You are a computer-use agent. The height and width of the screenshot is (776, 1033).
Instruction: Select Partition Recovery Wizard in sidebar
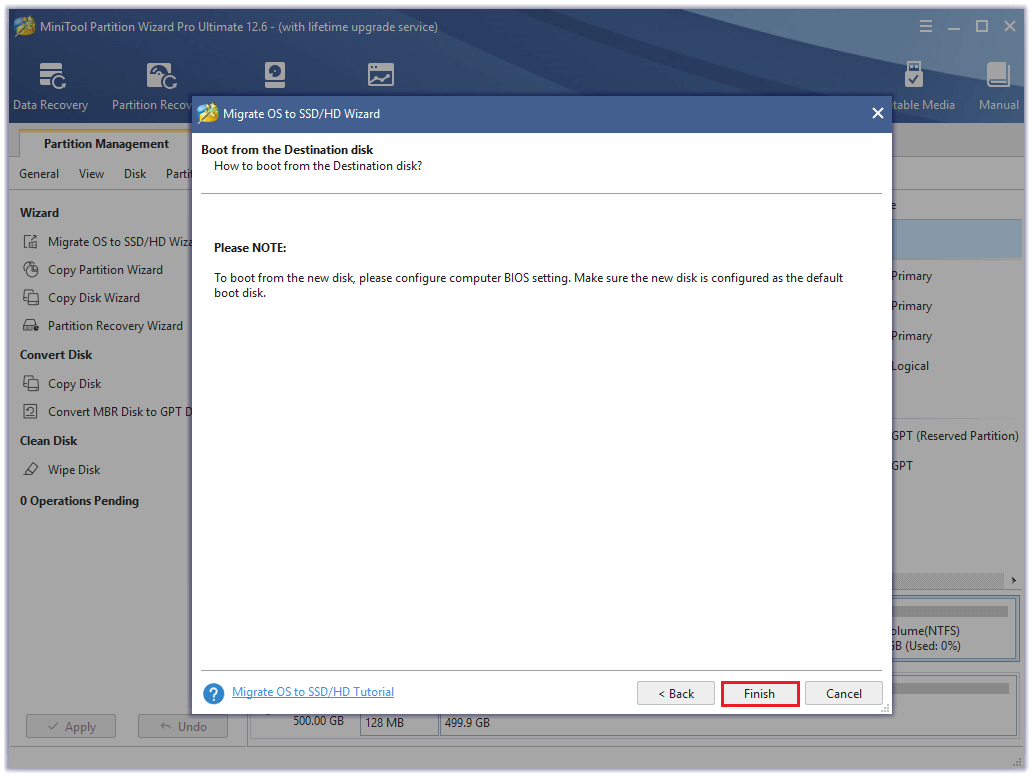pos(115,325)
